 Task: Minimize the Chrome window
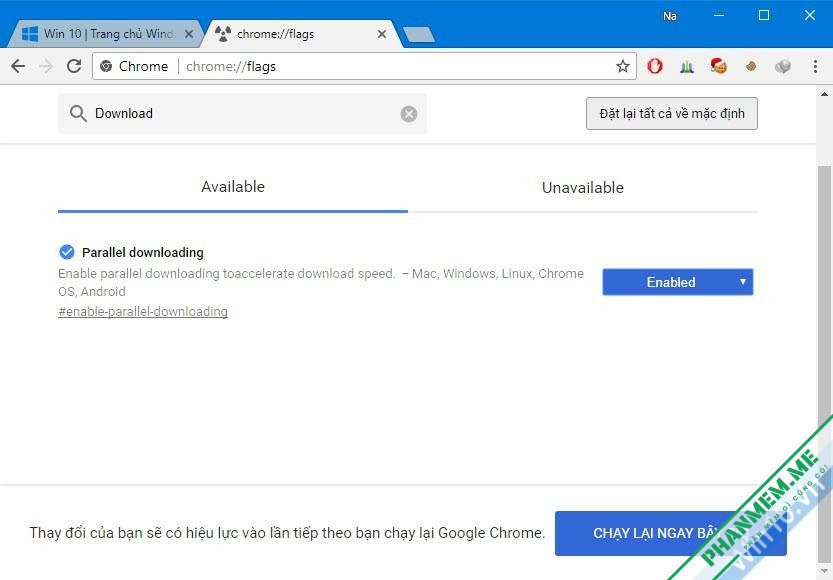point(719,15)
